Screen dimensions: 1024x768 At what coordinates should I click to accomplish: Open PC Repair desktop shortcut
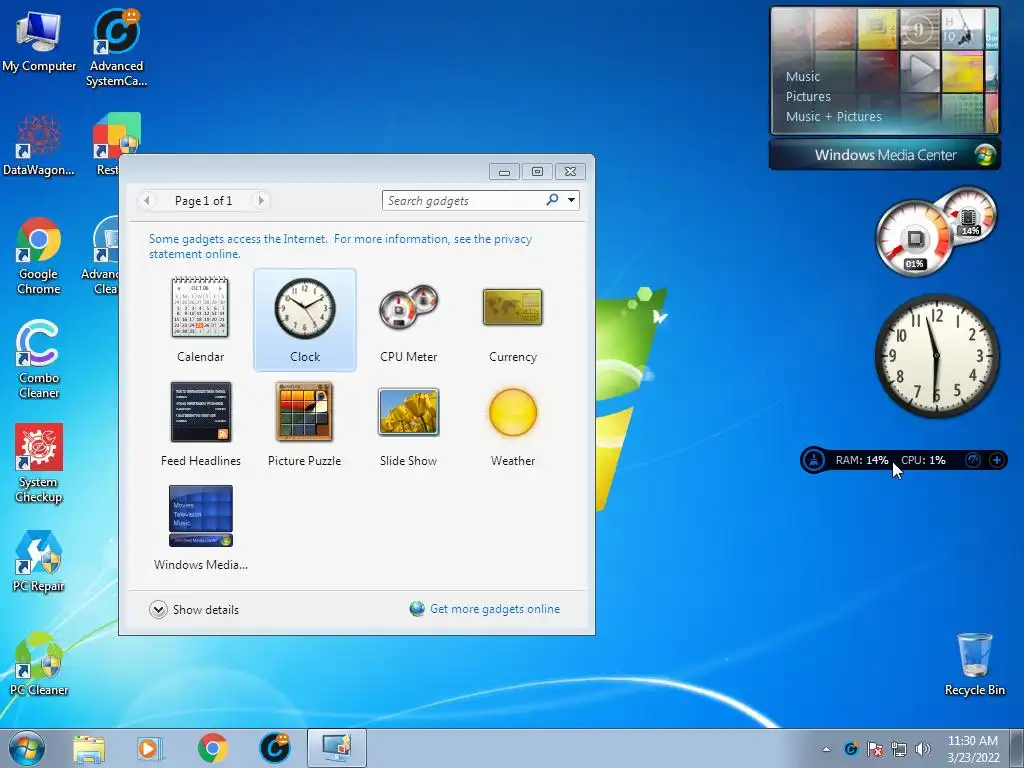click(x=39, y=561)
